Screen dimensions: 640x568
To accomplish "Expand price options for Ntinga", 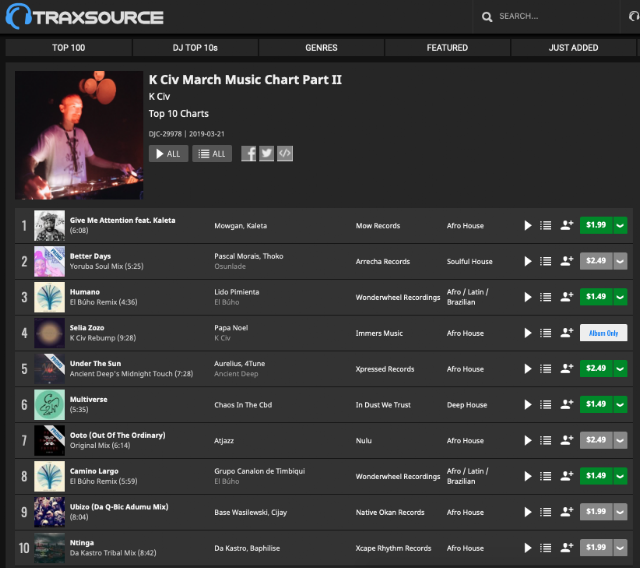I will (620, 548).
